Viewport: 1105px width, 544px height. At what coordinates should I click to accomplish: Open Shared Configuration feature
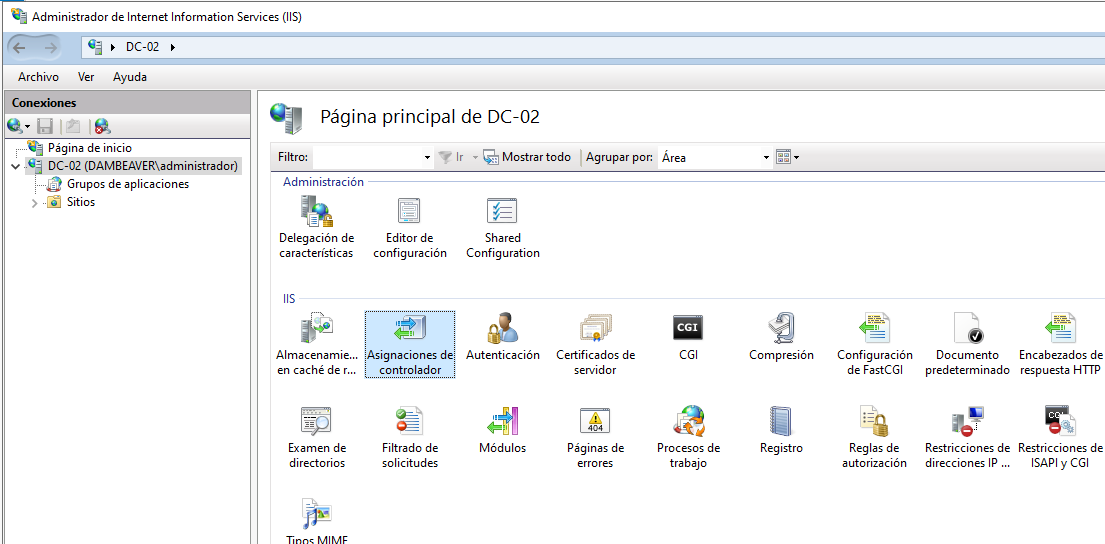click(502, 228)
